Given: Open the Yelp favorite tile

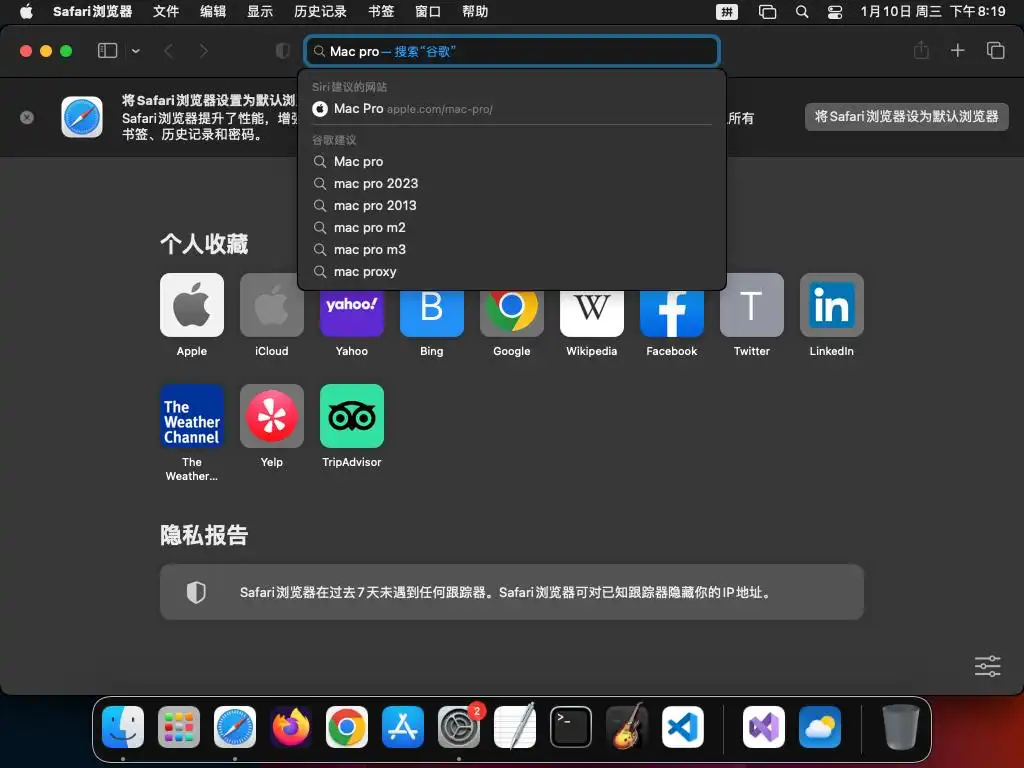Looking at the screenshot, I should coord(272,416).
